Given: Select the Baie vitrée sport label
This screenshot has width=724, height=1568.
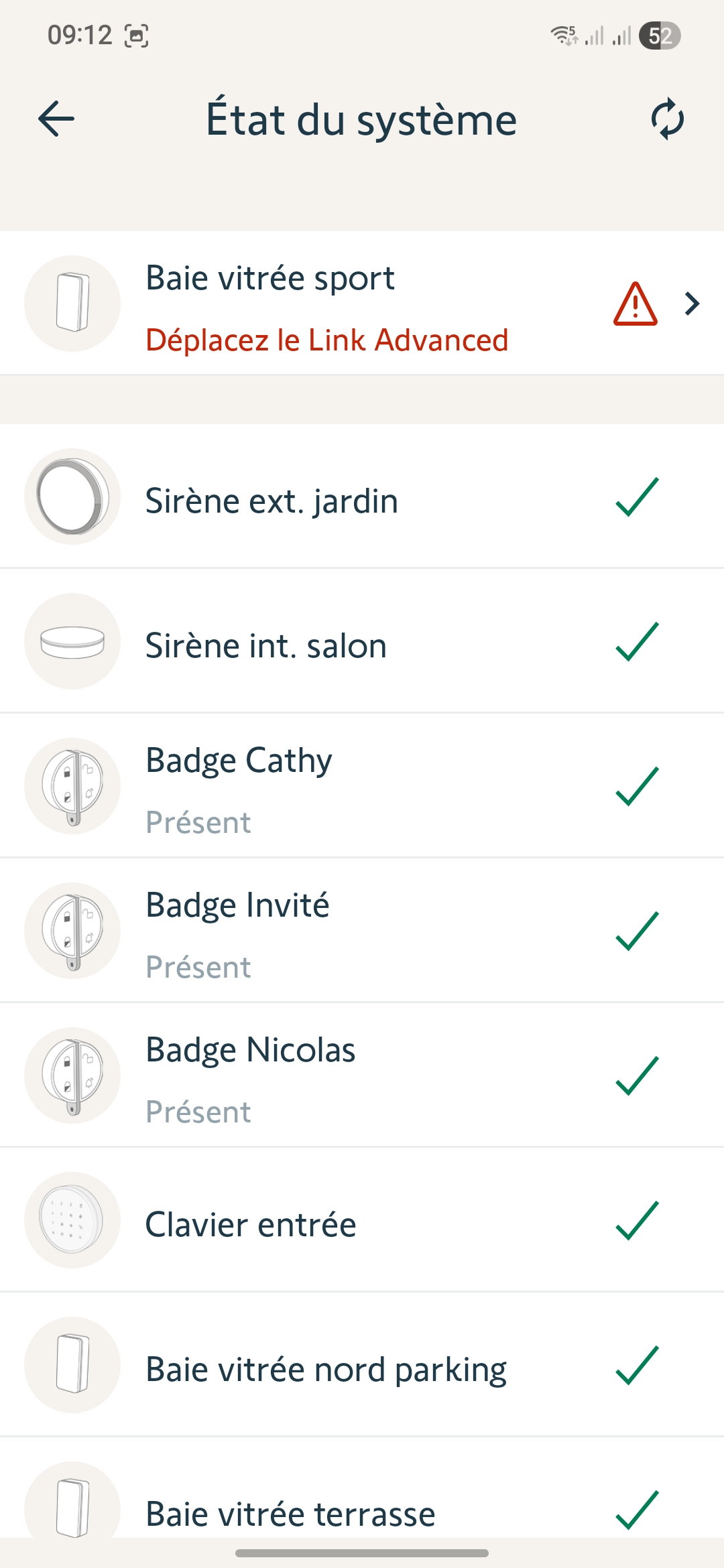Looking at the screenshot, I should (x=270, y=278).
